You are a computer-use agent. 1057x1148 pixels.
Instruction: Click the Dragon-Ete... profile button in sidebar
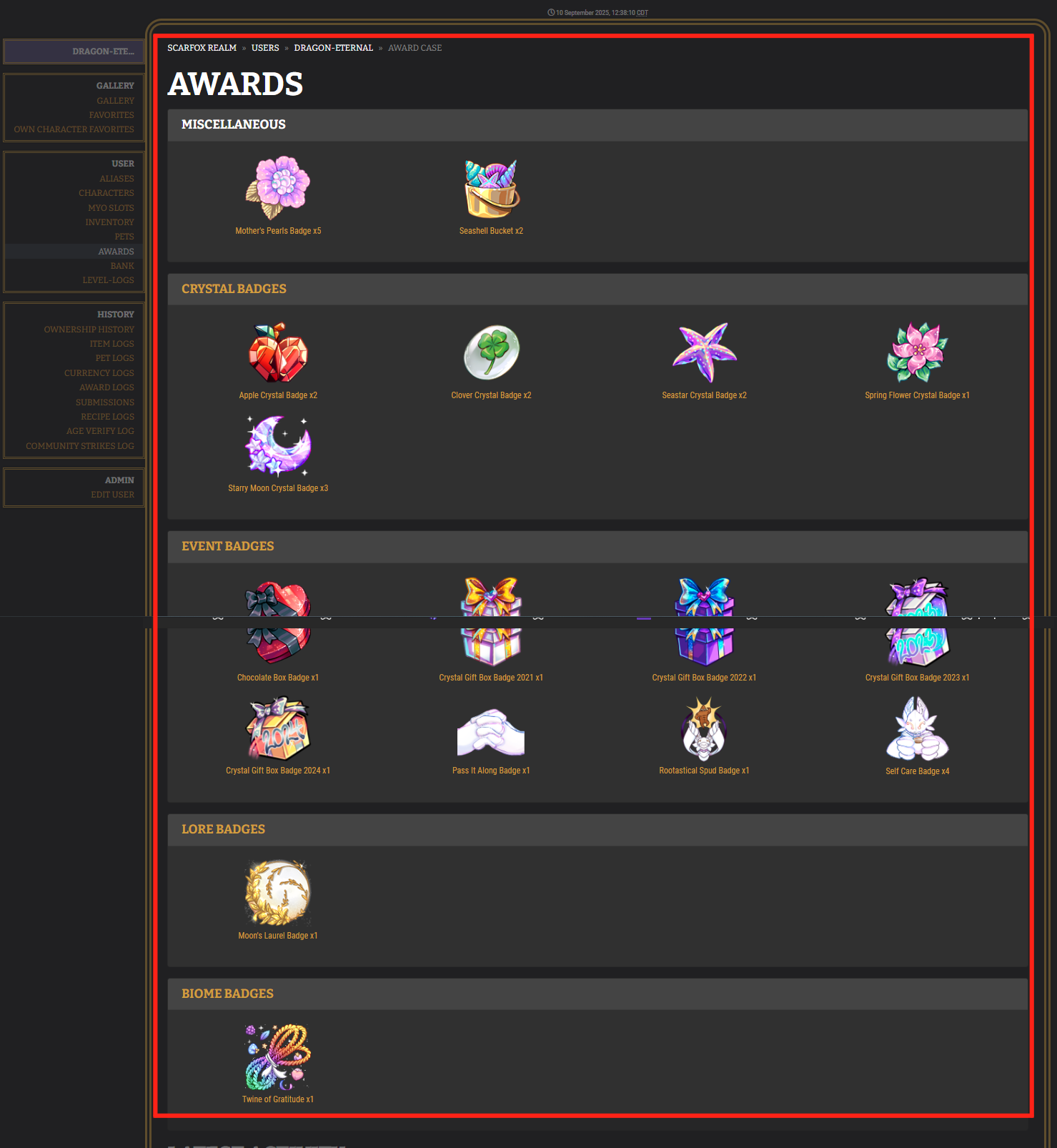[x=74, y=51]
